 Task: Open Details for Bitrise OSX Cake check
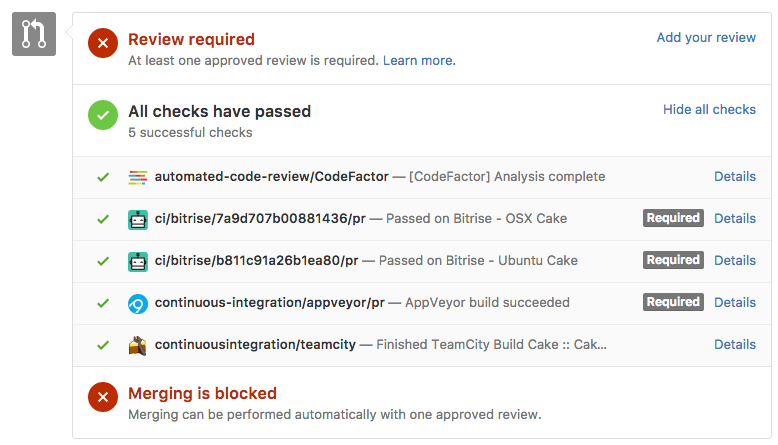pos(735,218)
